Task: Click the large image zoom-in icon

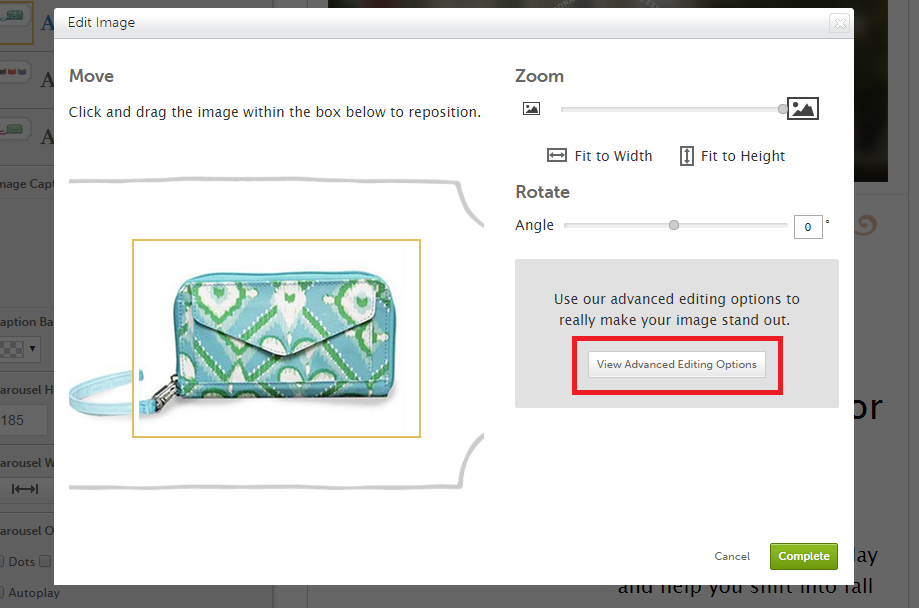Action: tap(803, 109)
